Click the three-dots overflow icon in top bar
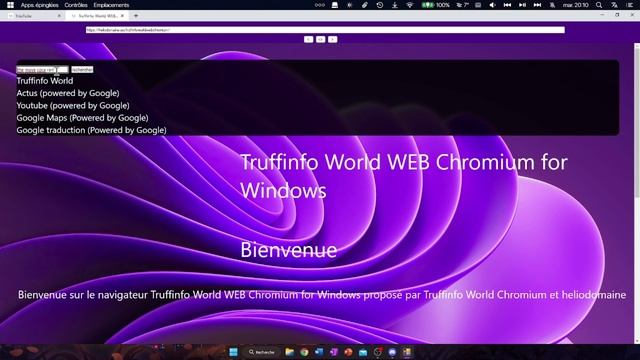 (320, 5)
